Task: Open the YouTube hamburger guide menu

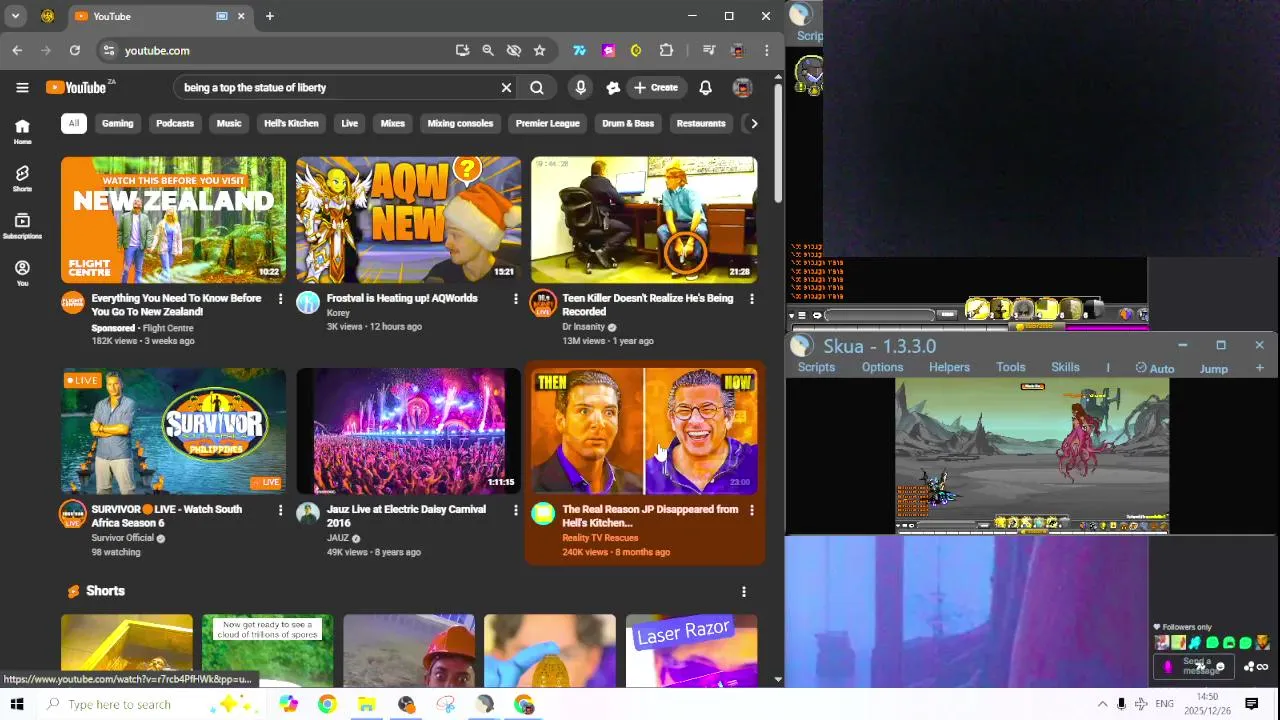Action: (22, 88)
